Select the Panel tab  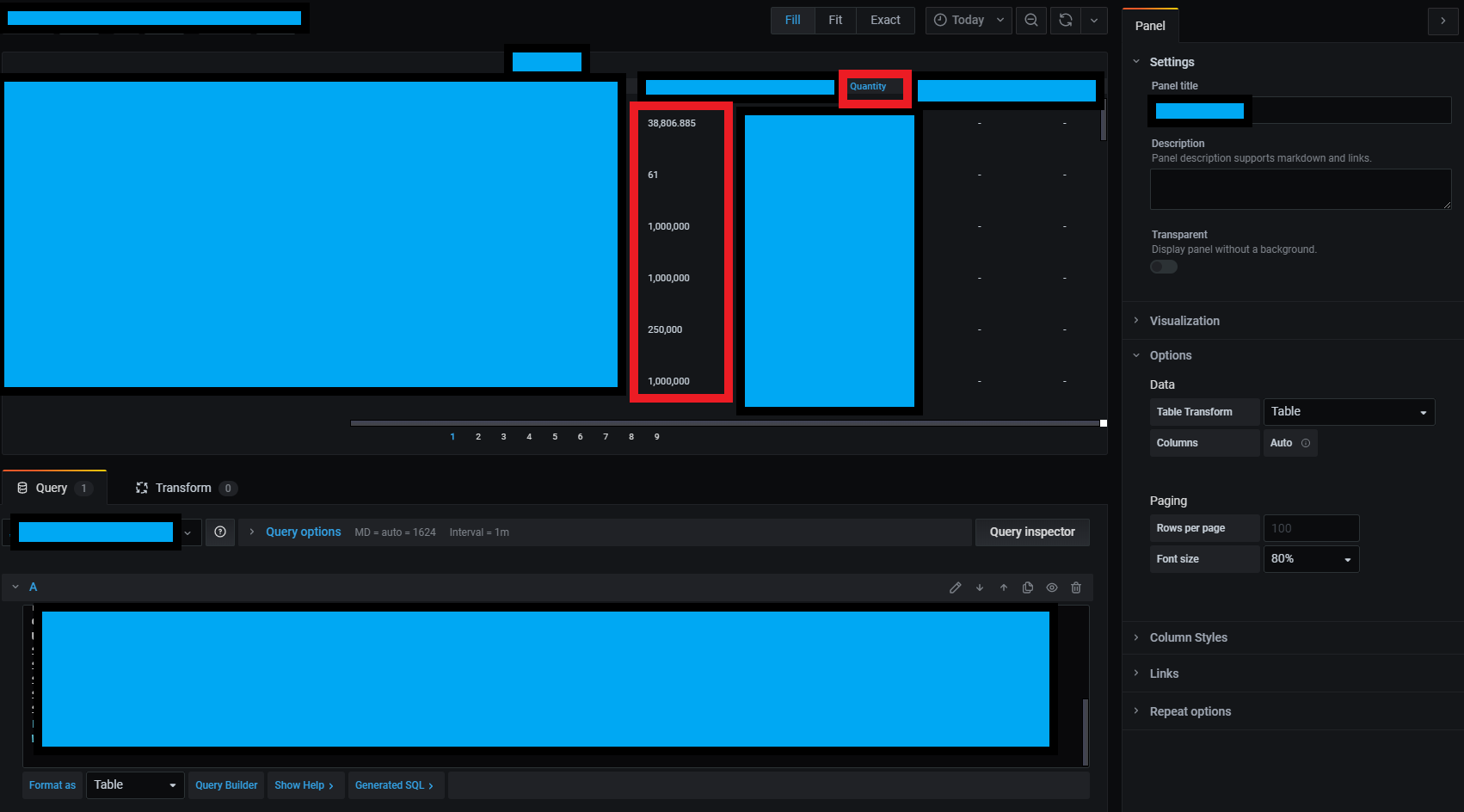pyautogui.click(x=1150, y=26)
